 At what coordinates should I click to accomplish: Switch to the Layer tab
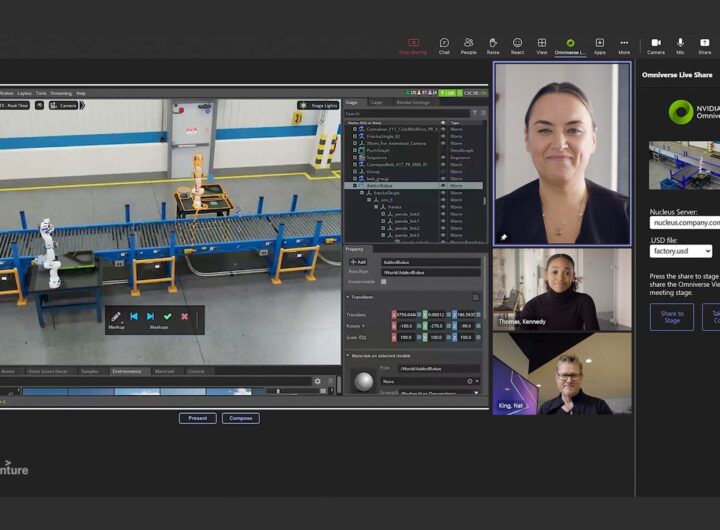[x=377, y=102]
